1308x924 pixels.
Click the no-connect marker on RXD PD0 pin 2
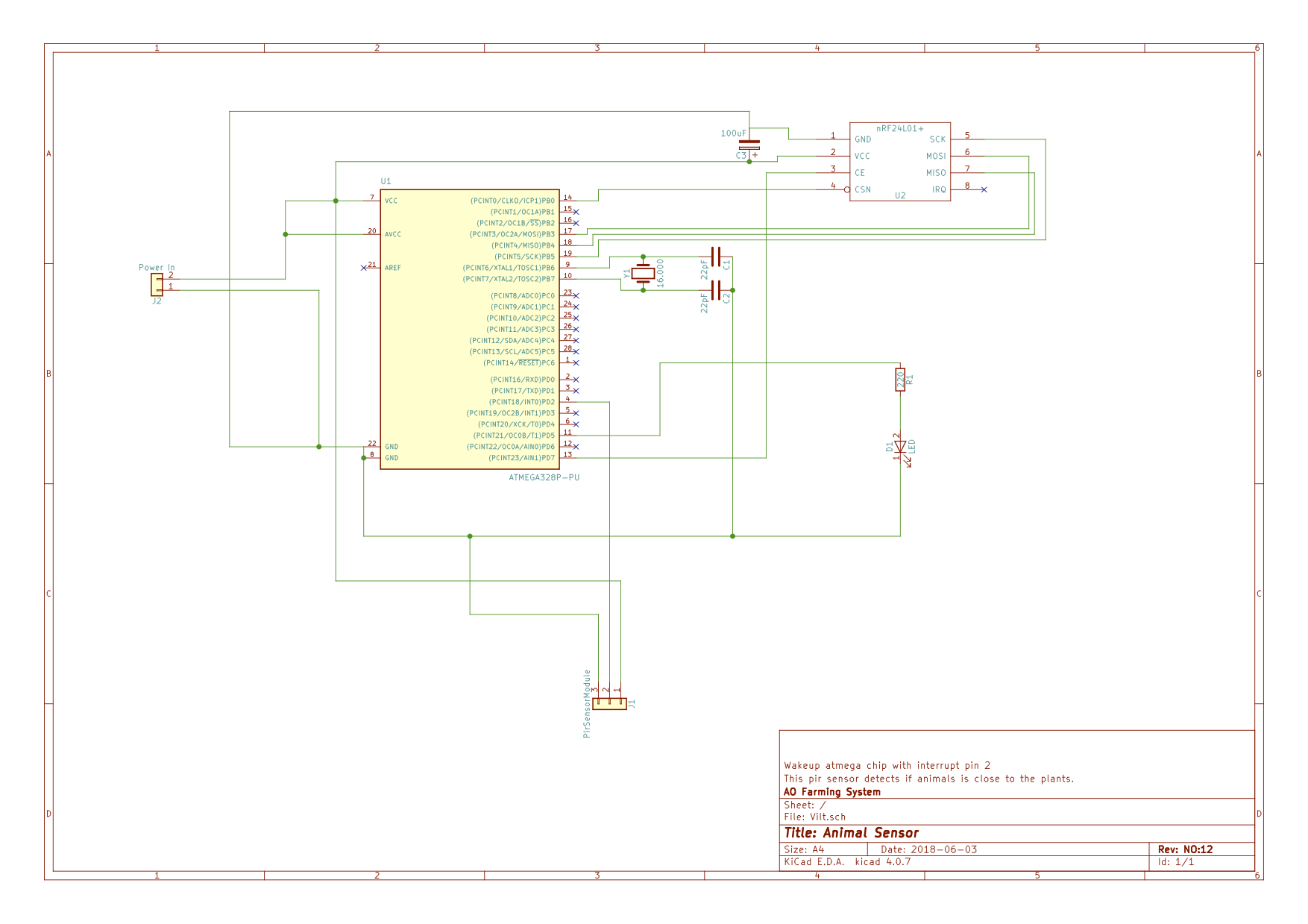coord(576,380)
